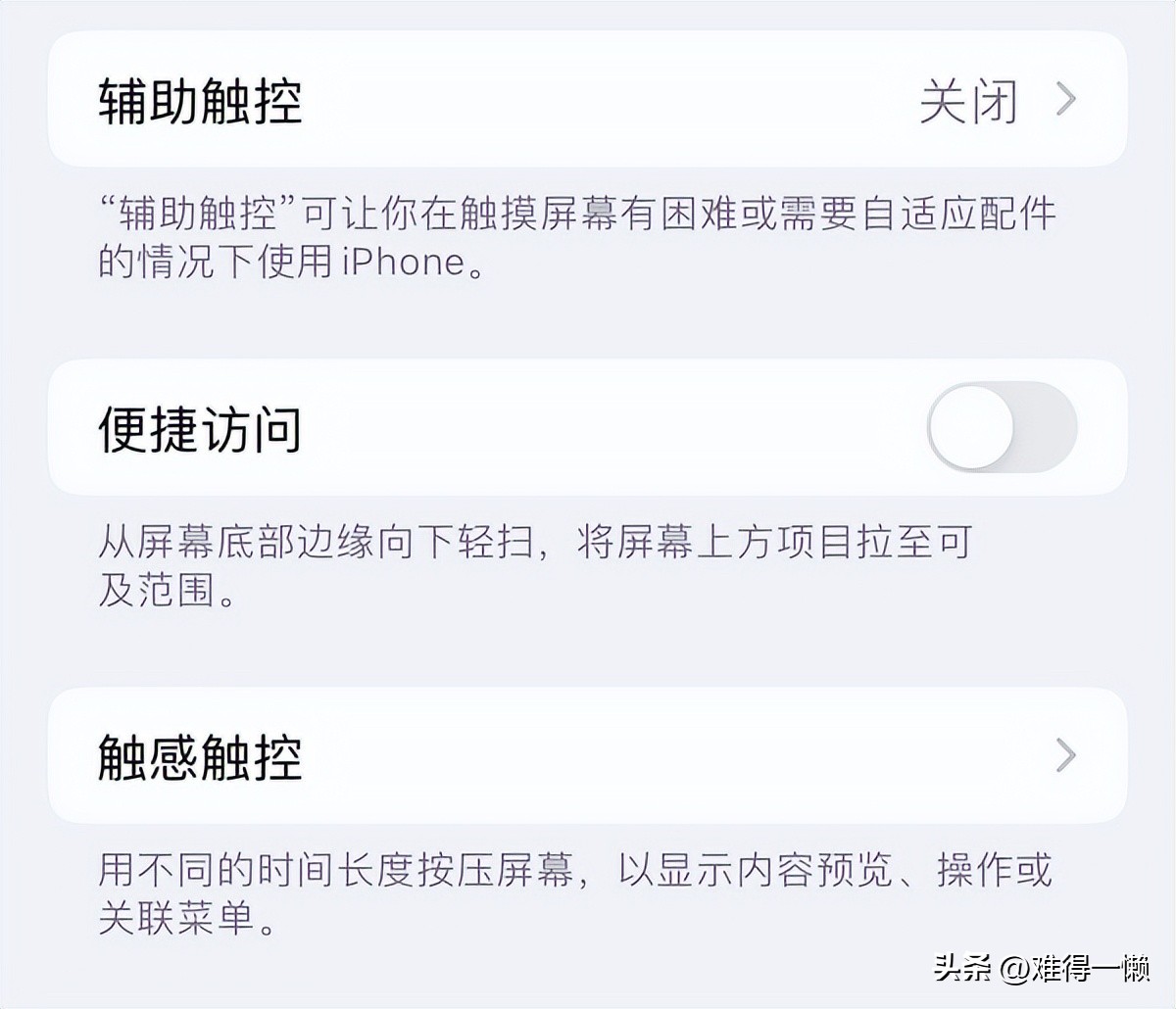Viewport: 1176px width, 1009px height.
Task: Open the 触感触控 (Haptic Touch) settings
Action: [x=588, y=755]
